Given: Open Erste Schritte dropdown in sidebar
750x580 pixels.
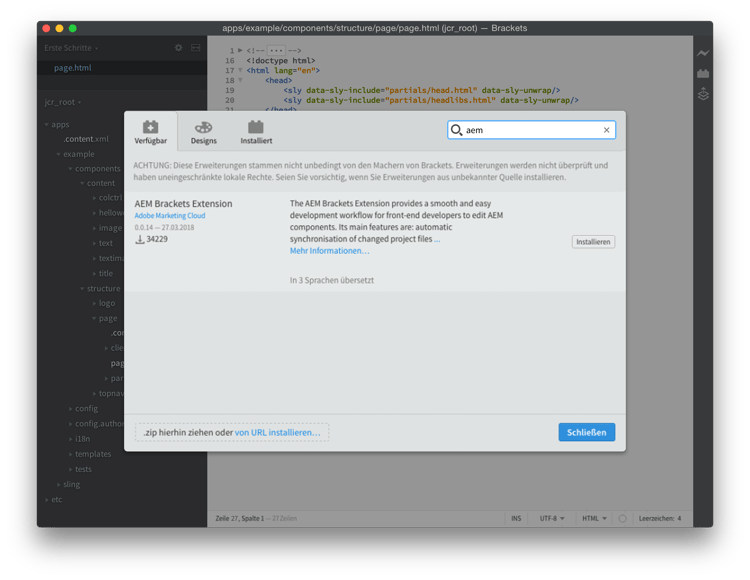Looking at the screenshot, I should (x=71, y=48).
